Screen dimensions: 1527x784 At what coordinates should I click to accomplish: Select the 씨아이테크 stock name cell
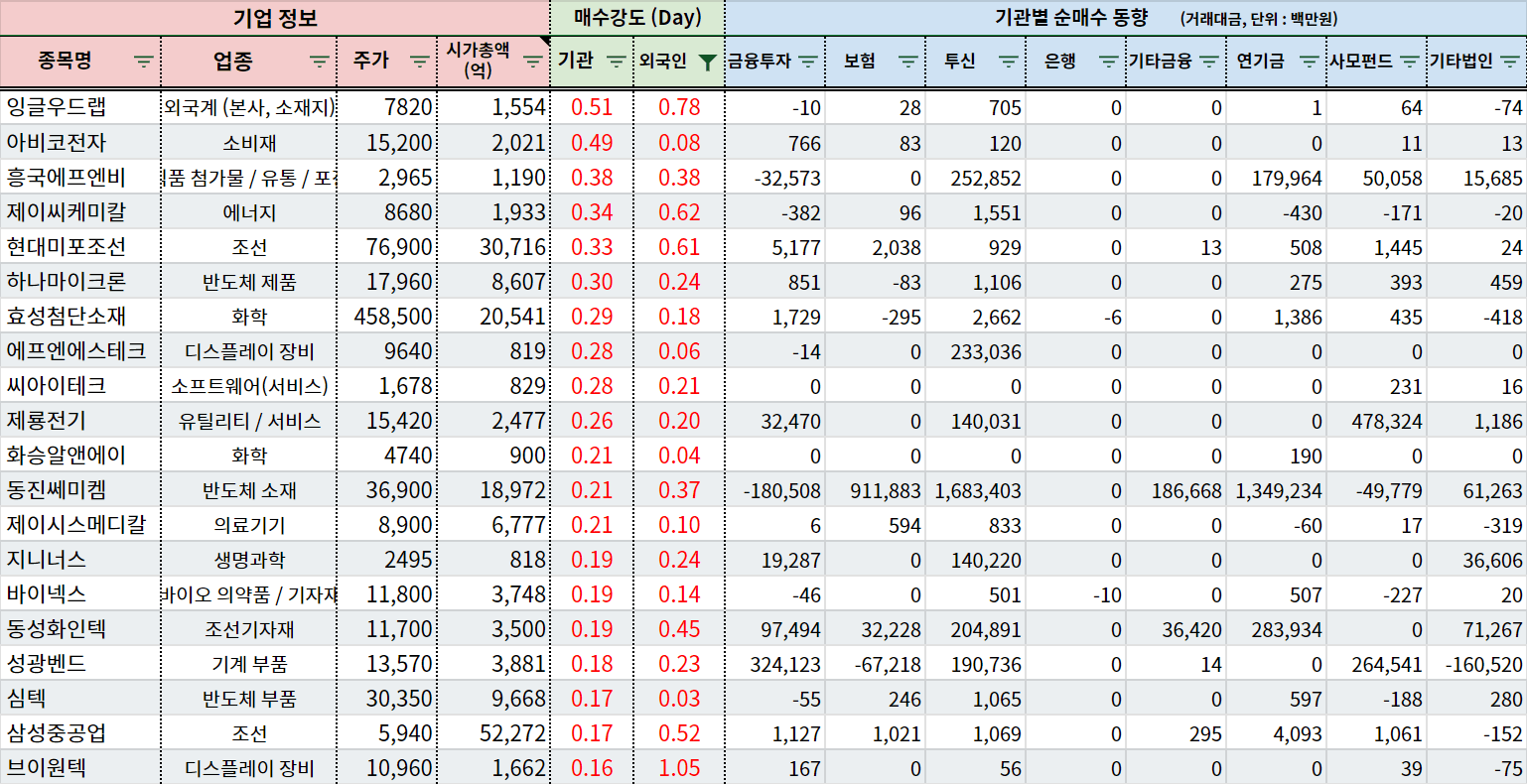click(x=80, y=385)
